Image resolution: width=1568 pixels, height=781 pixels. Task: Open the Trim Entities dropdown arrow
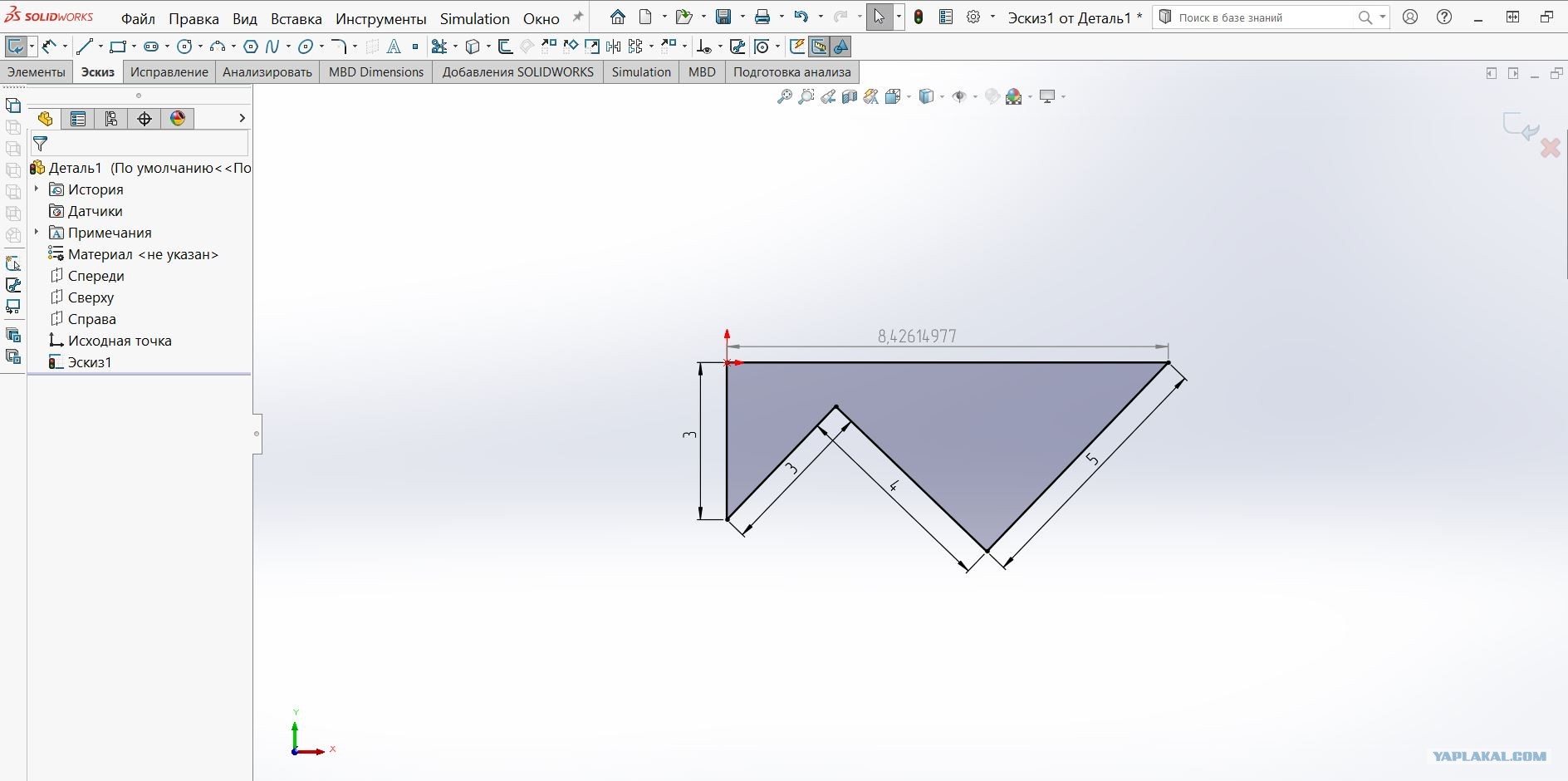(455, 47)
